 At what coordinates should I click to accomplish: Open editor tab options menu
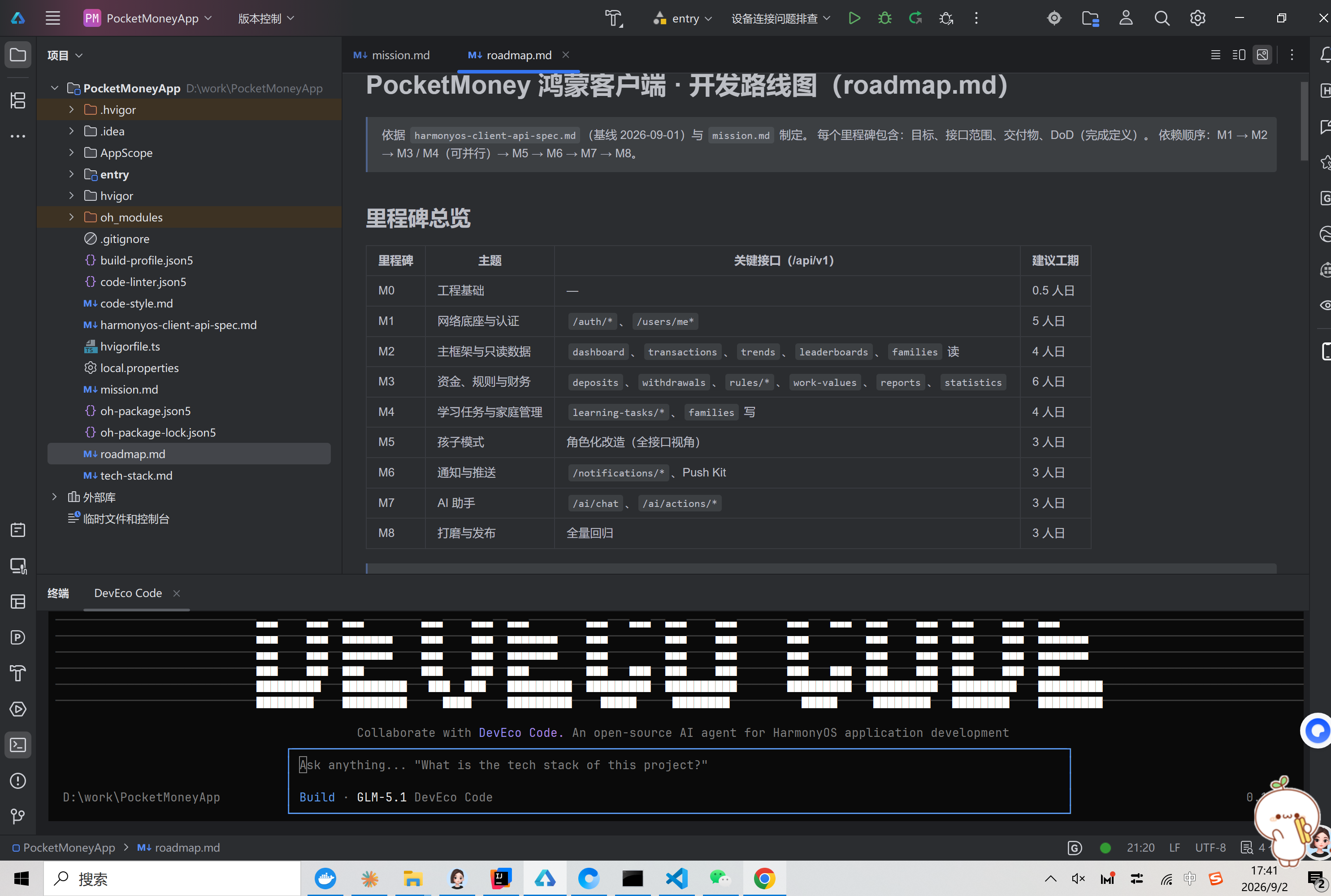point(1292,55)
